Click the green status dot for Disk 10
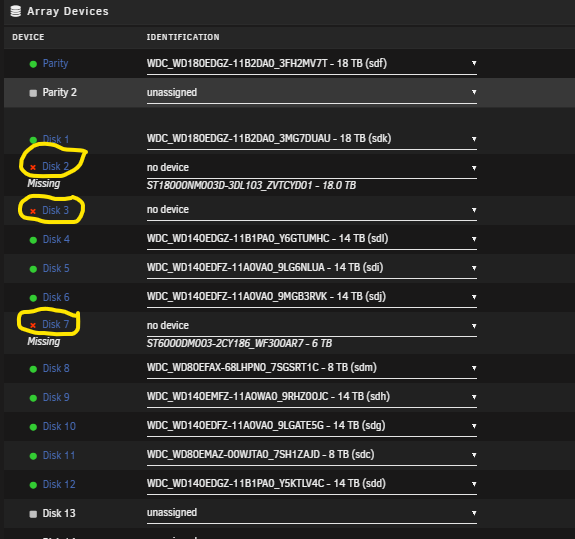The height and width of the screenshot is (539, 575). click(x=33, y=427)
